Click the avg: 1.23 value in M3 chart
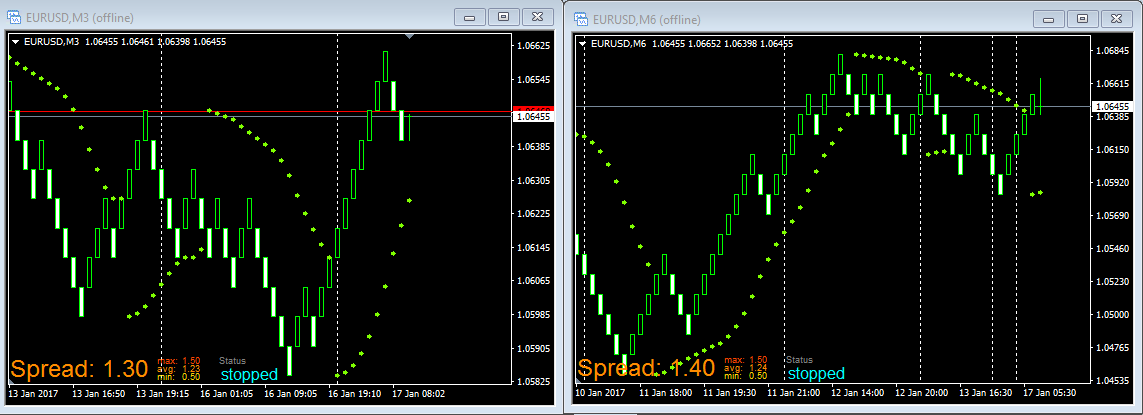Viewport: 1143px width, 415px height. 179,368
